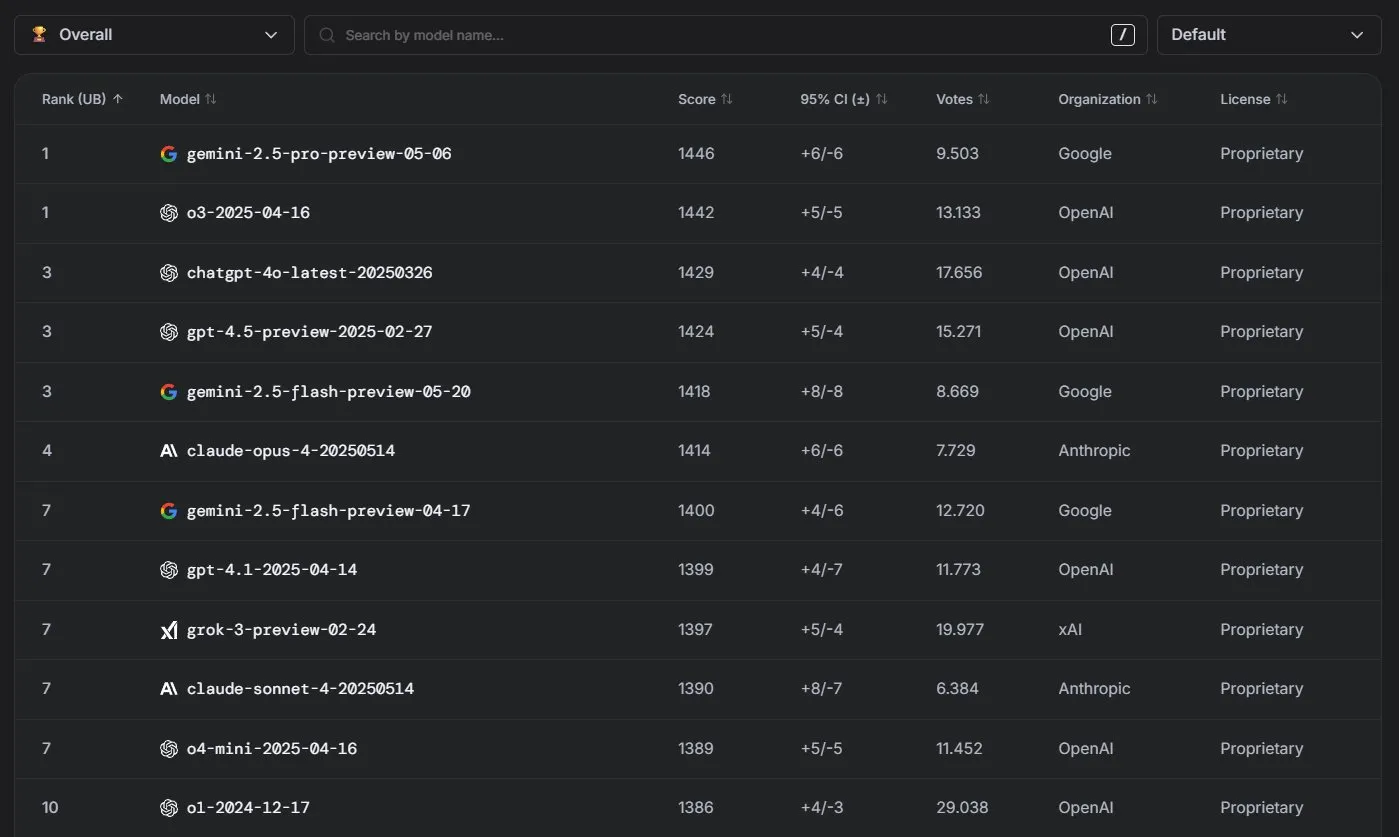Sort by the Votes column header
The height and width of the screenshot is (837, 1399).
963,99
